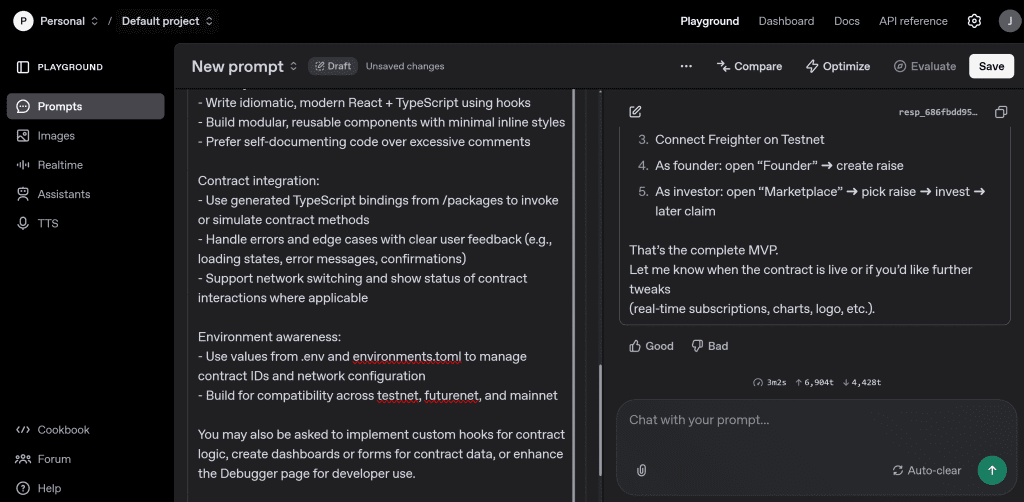Toggle the sidebar panel icon
1024x502 pixels.
pos(23,67)
